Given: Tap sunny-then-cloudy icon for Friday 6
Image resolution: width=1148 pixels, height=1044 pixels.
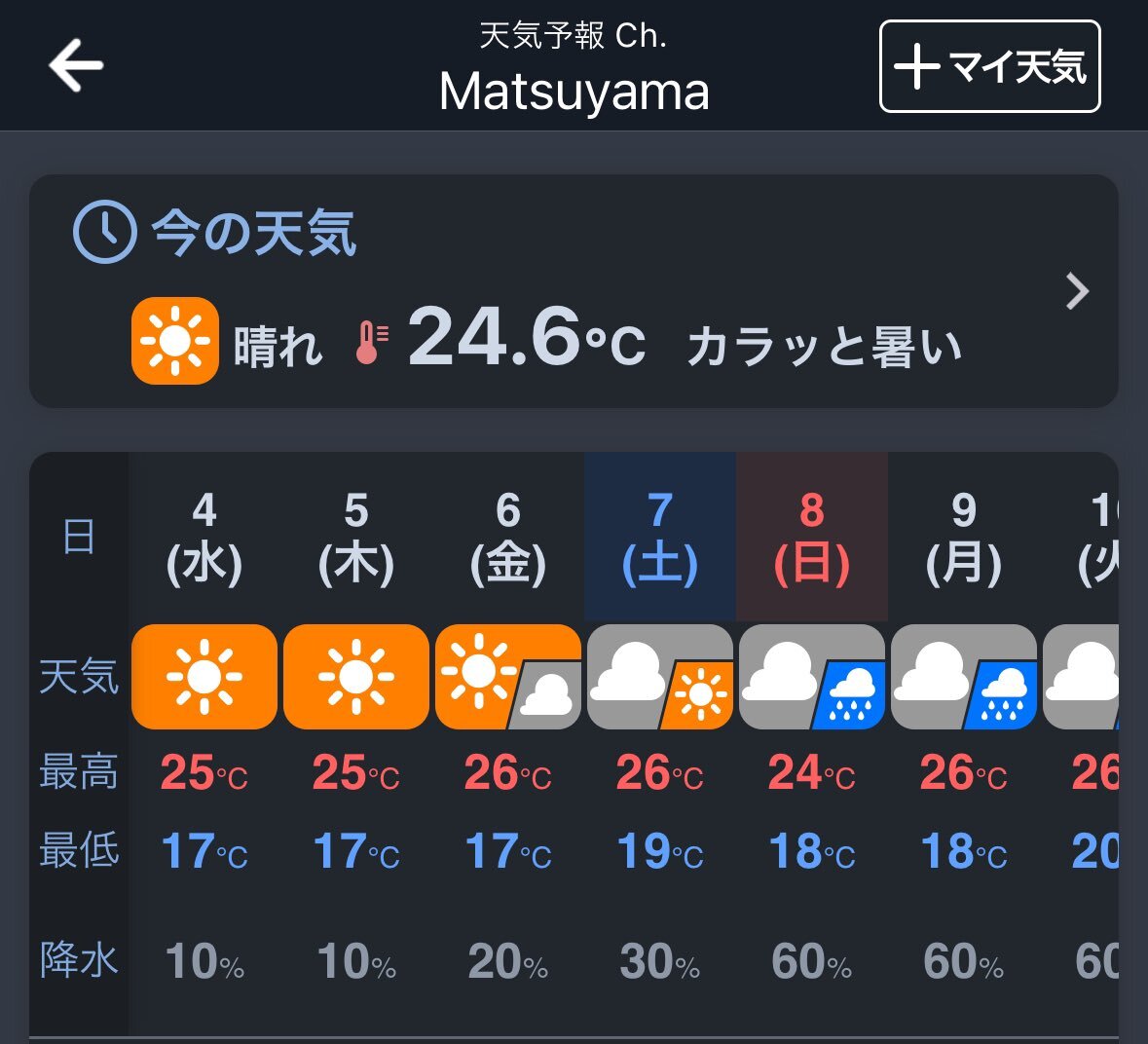Looking at the screenshot, I should click(508, 677).
